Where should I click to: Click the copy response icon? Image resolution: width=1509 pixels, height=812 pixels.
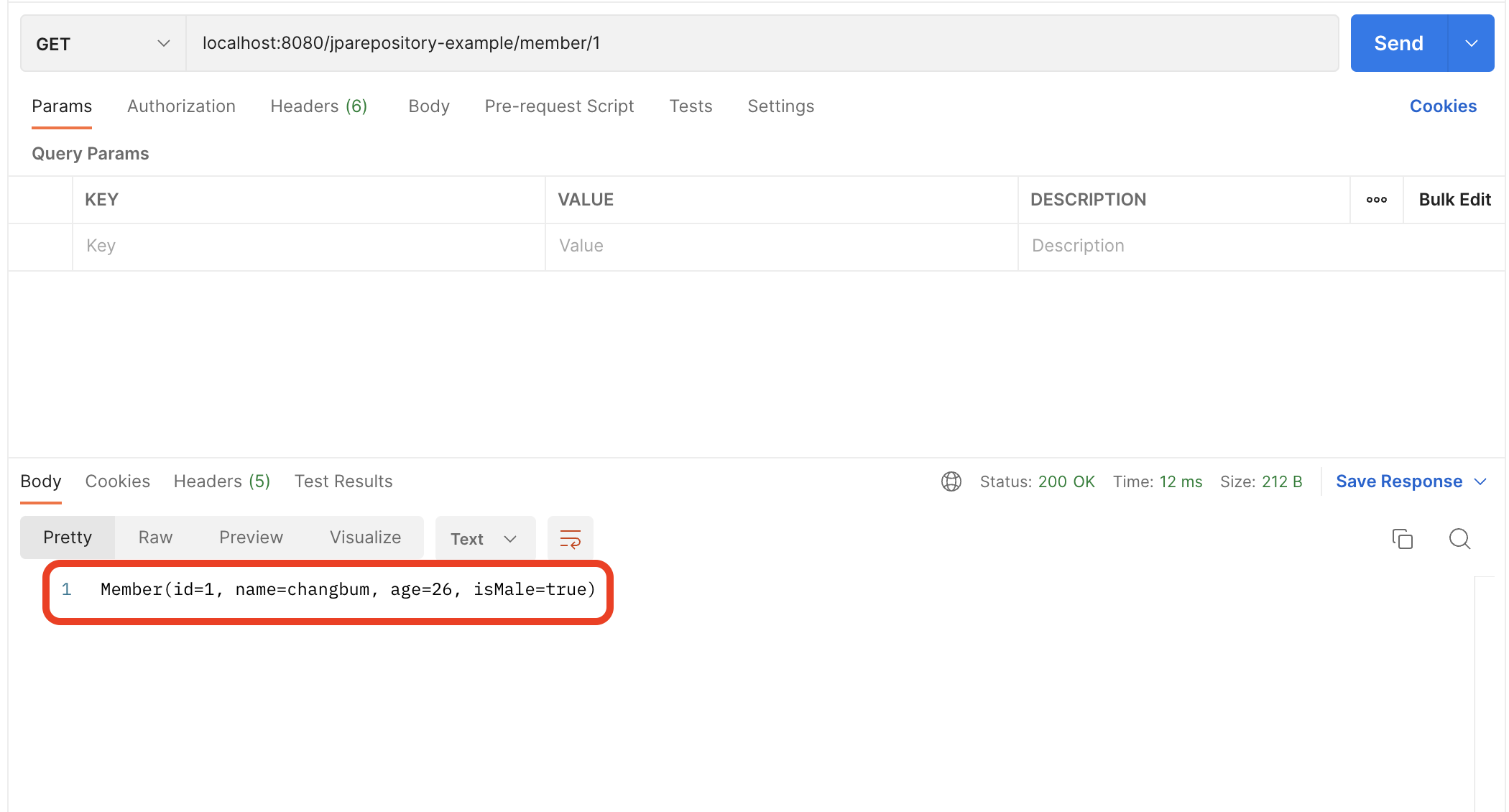coord(1402,538)
